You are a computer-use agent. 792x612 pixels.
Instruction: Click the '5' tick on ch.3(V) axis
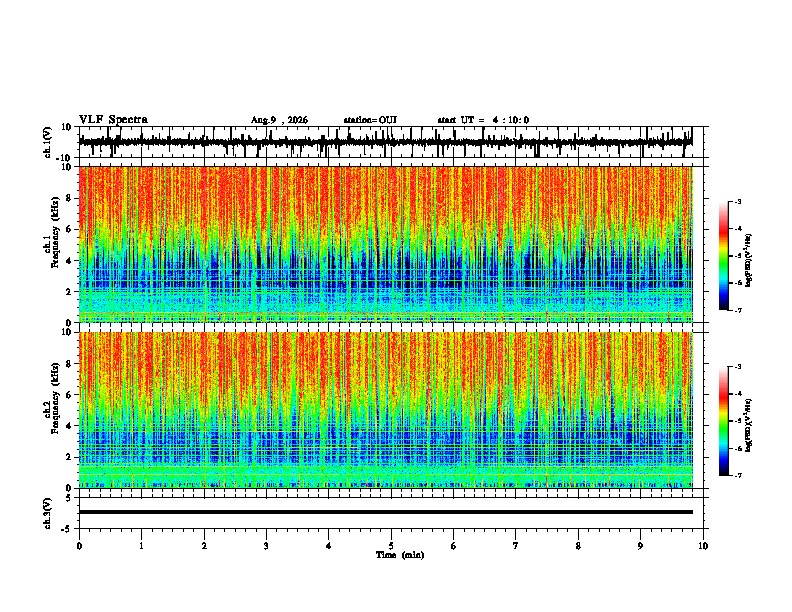tap(69, 497)
